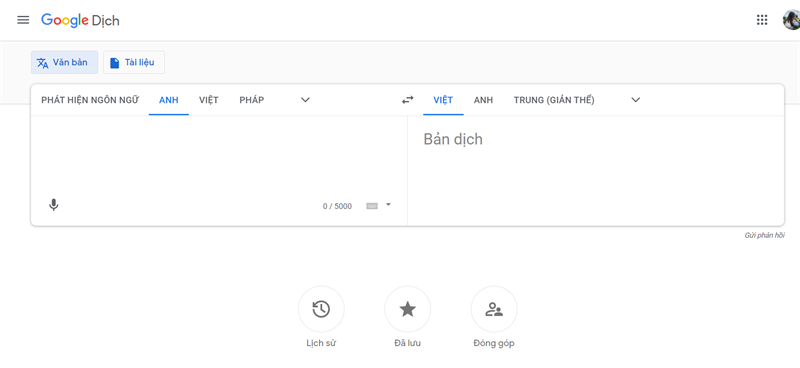Screen dimensions: 800x368
Task: Click the Tài liệu document button
Action: pos(134,62)
